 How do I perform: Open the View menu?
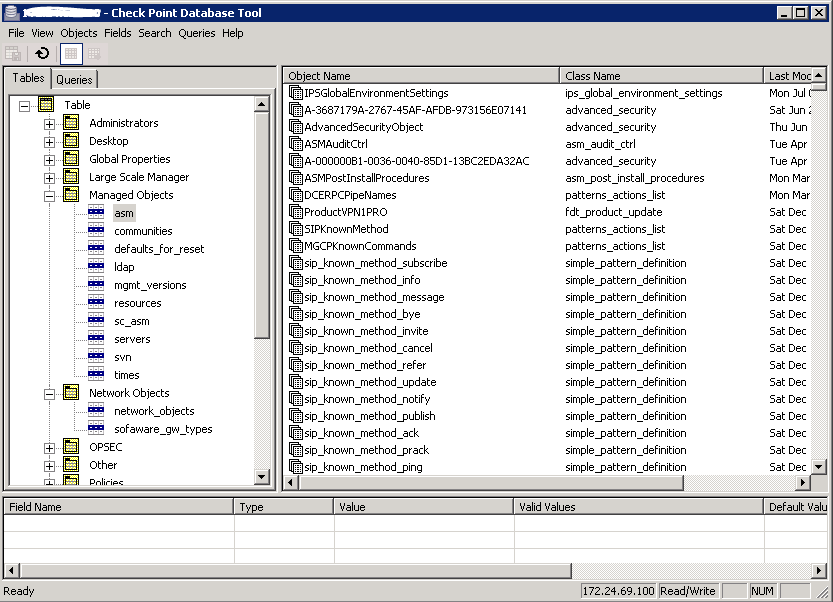42,33
